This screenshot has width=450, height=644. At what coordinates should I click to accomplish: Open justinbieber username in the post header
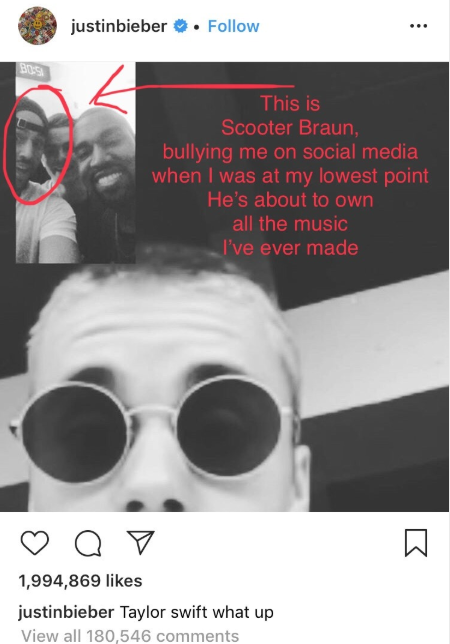click(119, 26)
